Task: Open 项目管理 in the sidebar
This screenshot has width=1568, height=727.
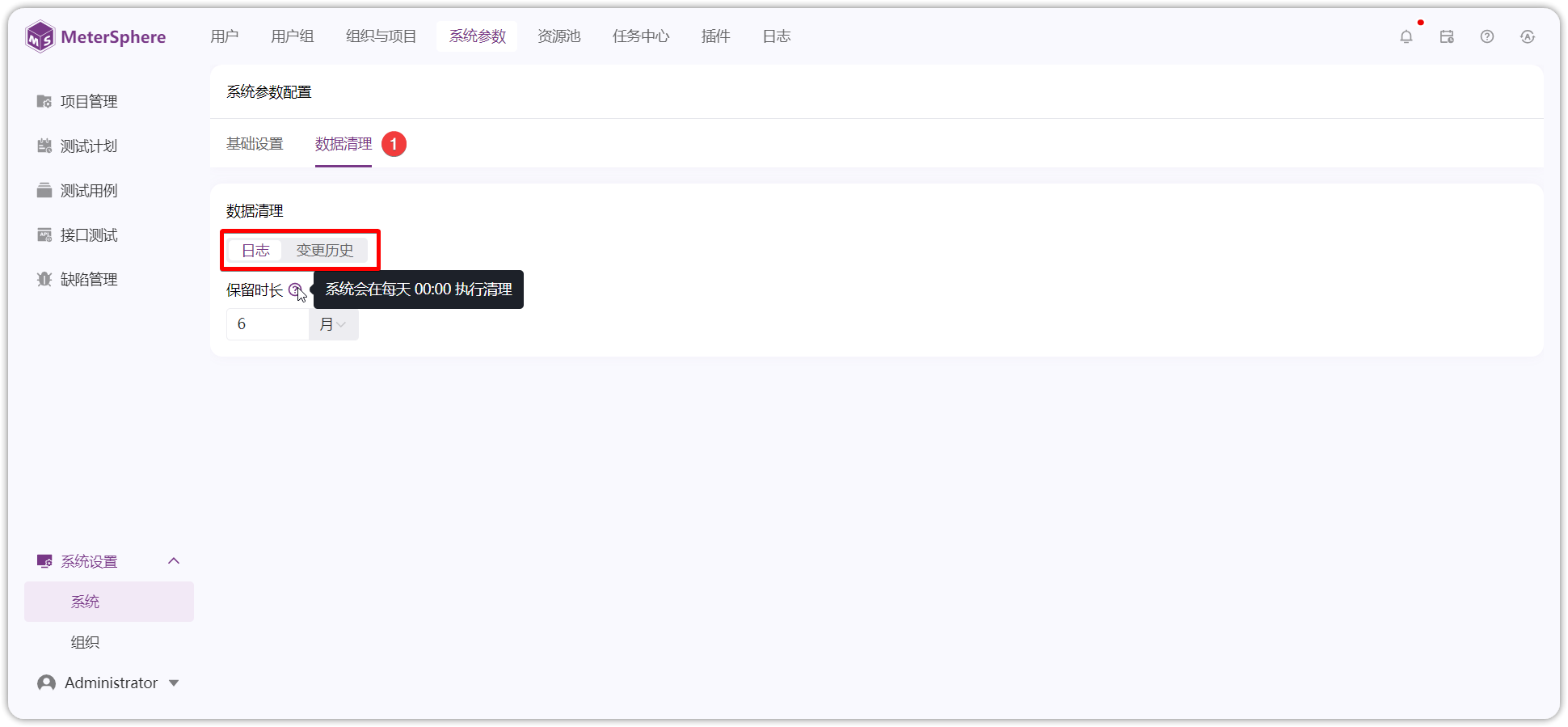Action: pos(77,101)
